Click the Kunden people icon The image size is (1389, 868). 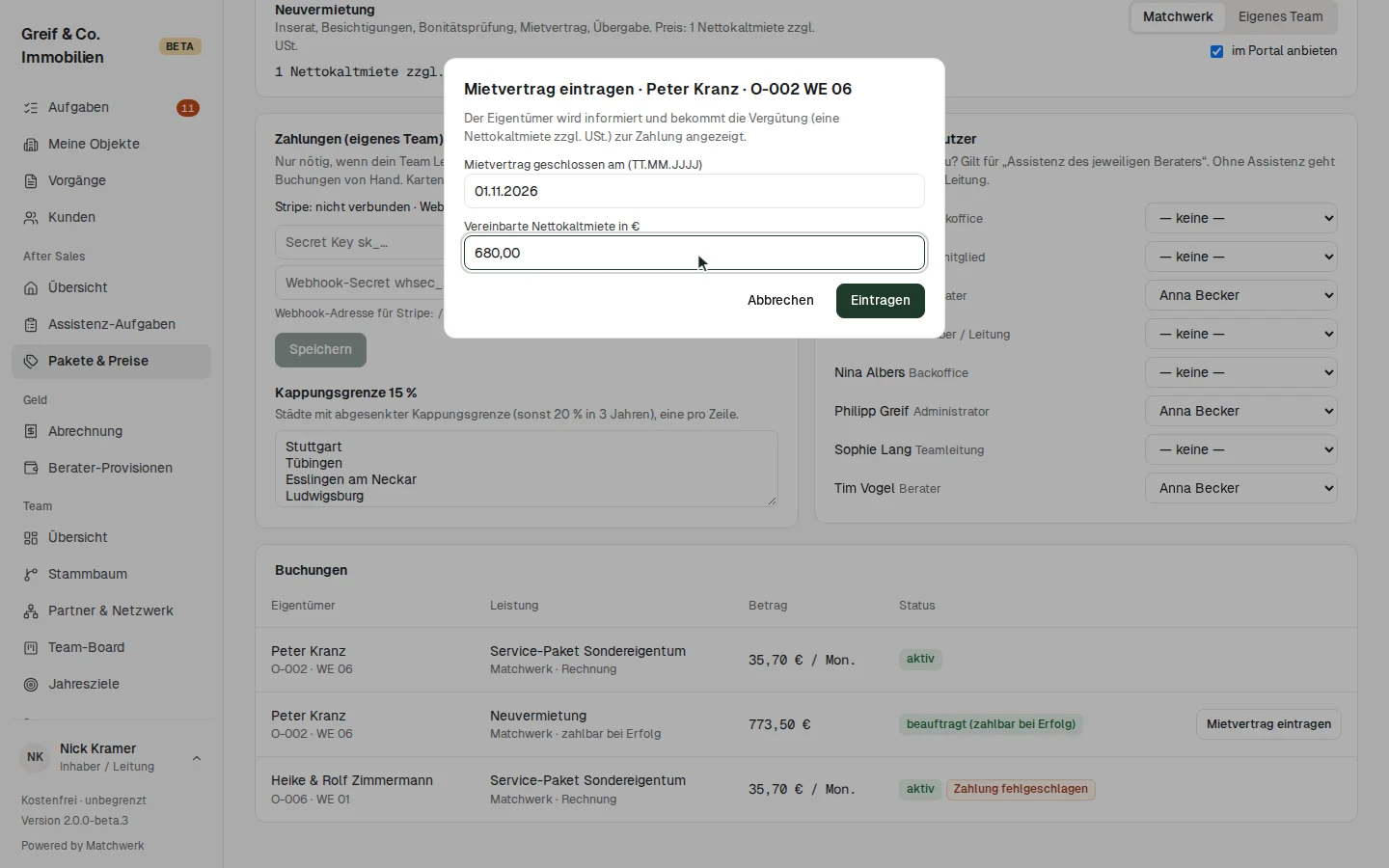(x=31, y=218)
